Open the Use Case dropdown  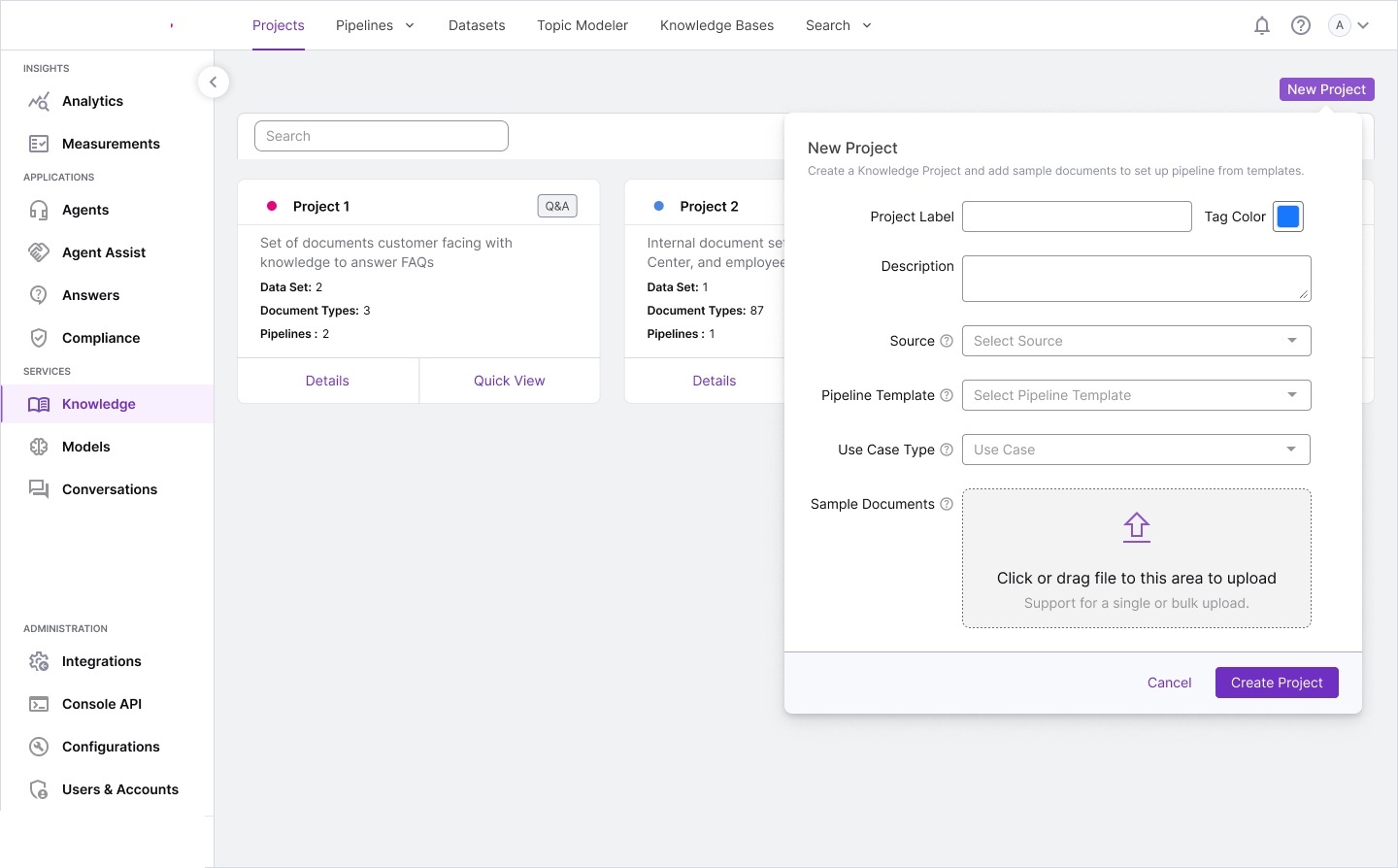[1136, 450]
